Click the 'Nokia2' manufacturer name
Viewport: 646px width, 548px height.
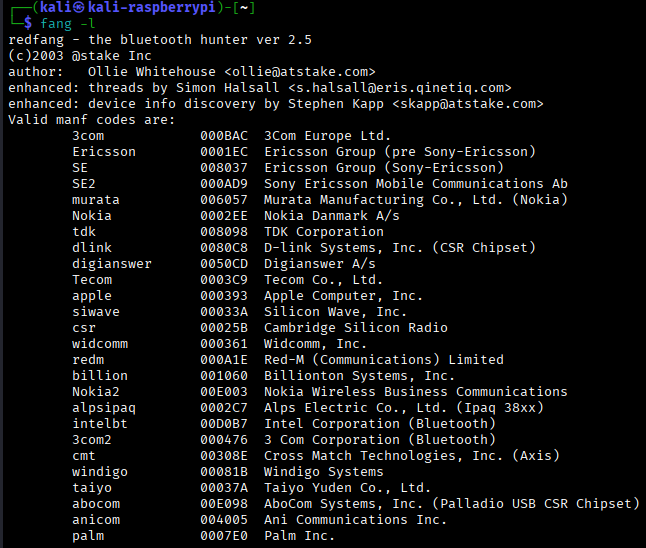pyautogui.click(x=96, y=392)
